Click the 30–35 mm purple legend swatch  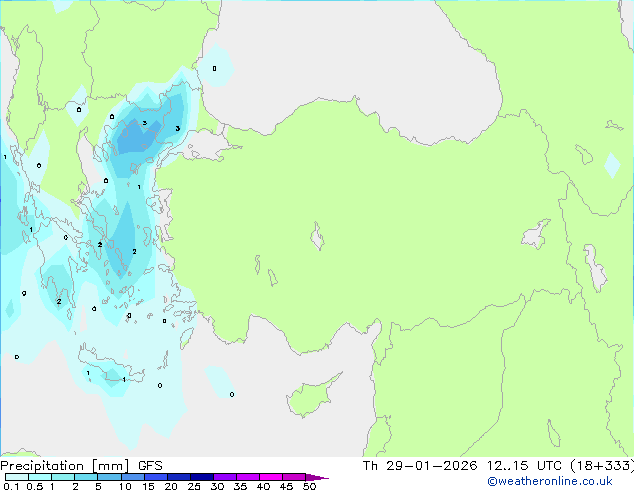pyautogui.click(x=225, y=477)
